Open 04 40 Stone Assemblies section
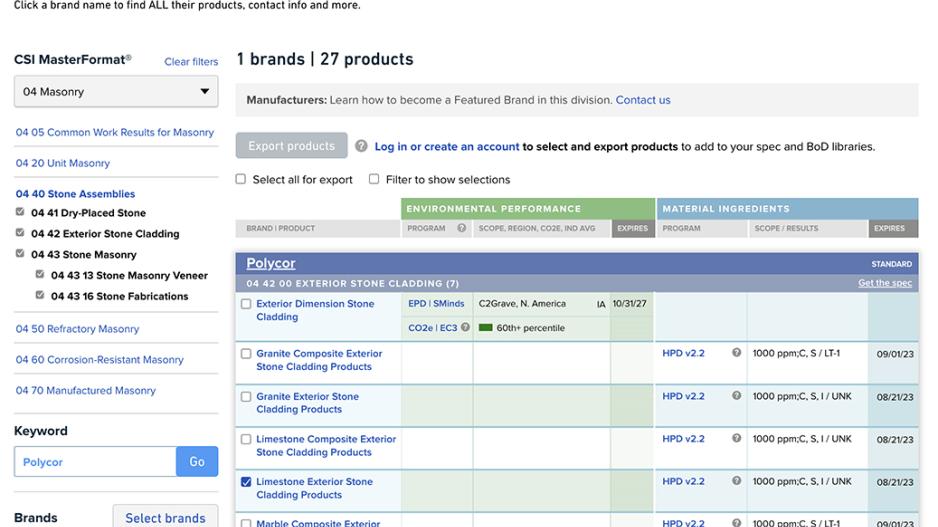Image resolution: width=938 pixels, height=527 pixels. point(75,194)
